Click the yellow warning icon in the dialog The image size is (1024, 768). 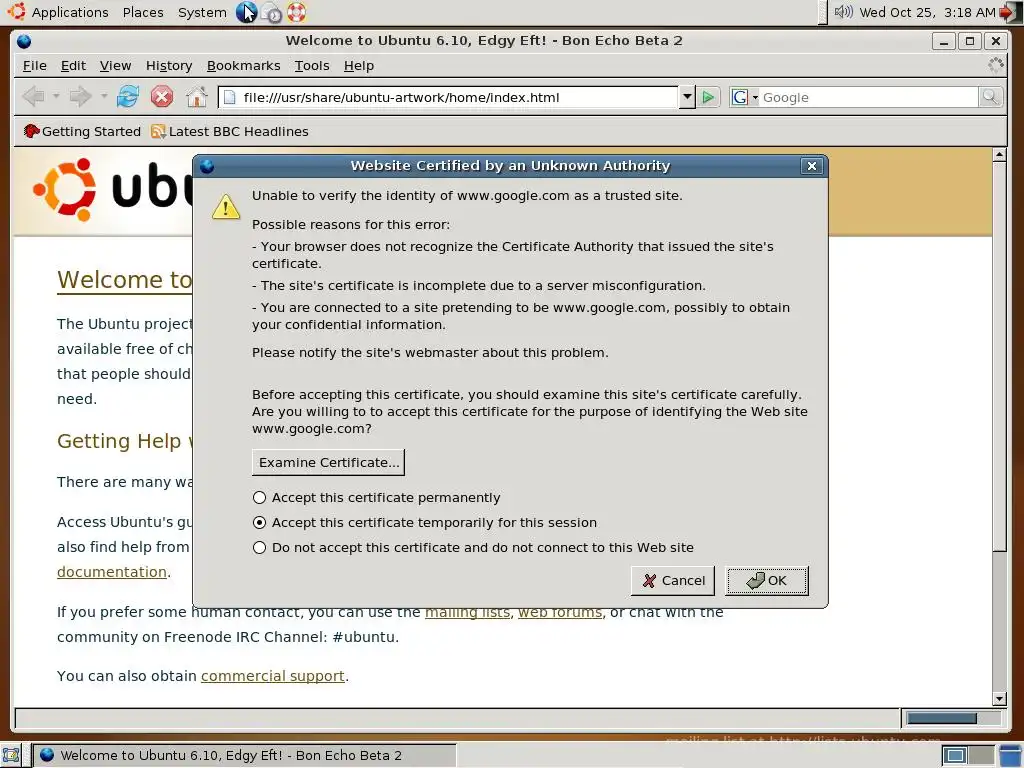(226, 206)
